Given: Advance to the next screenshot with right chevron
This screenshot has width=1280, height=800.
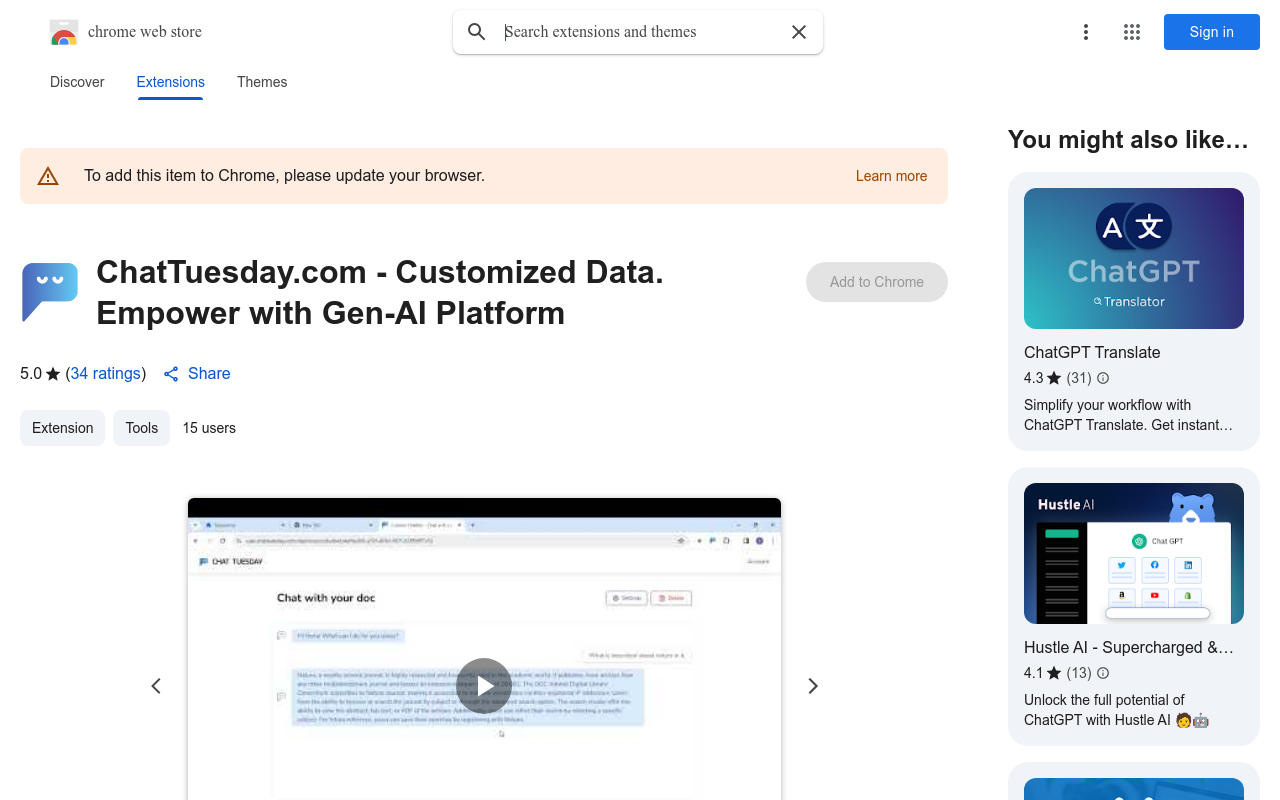Looking at the screenshot, I should tap(813, 686).
